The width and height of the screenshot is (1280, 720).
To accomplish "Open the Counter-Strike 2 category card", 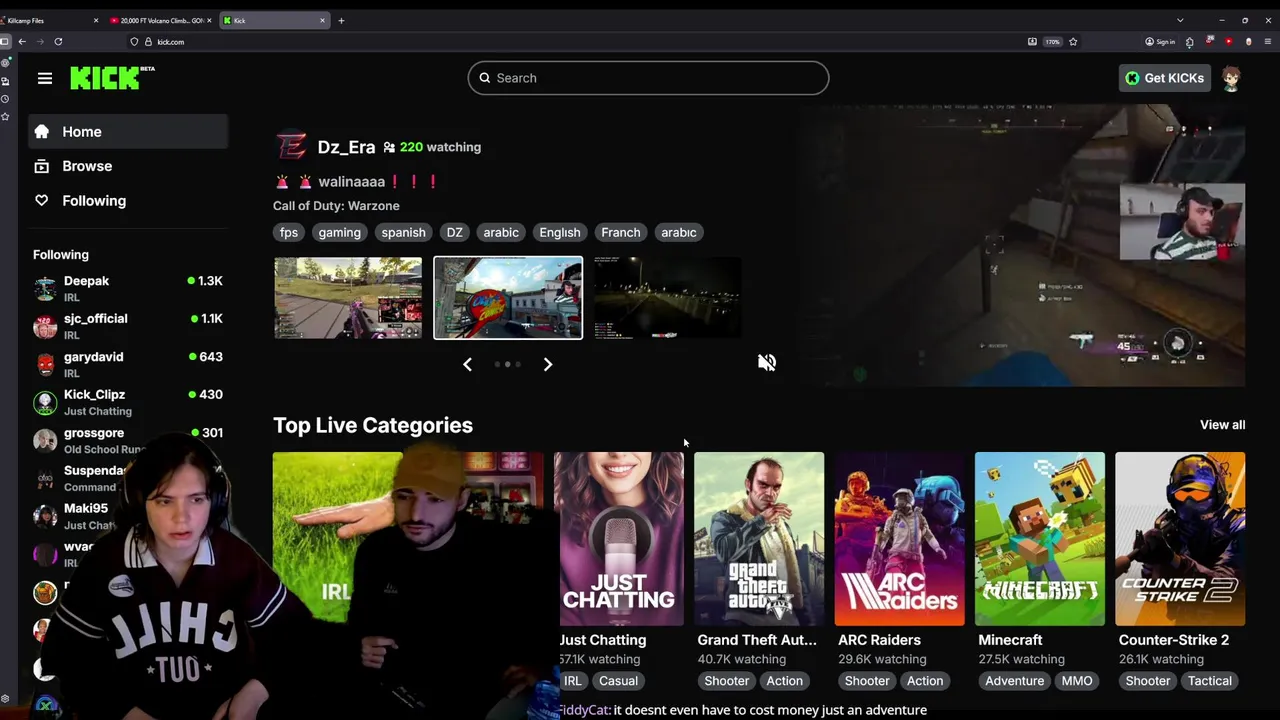I will pyautogui.click(x=1180, y=539).
